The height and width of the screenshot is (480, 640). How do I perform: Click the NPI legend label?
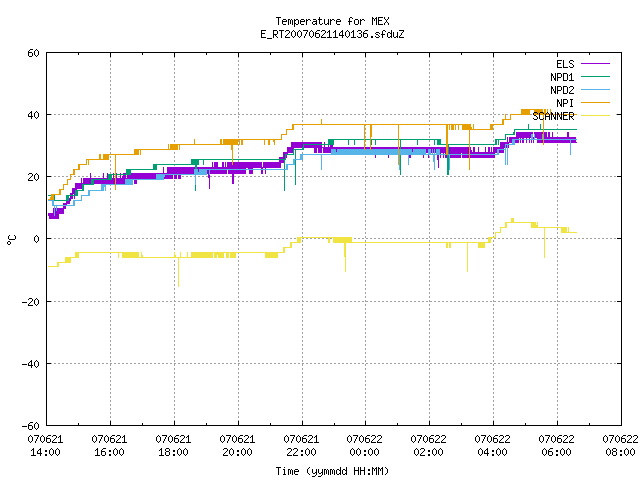565,103
